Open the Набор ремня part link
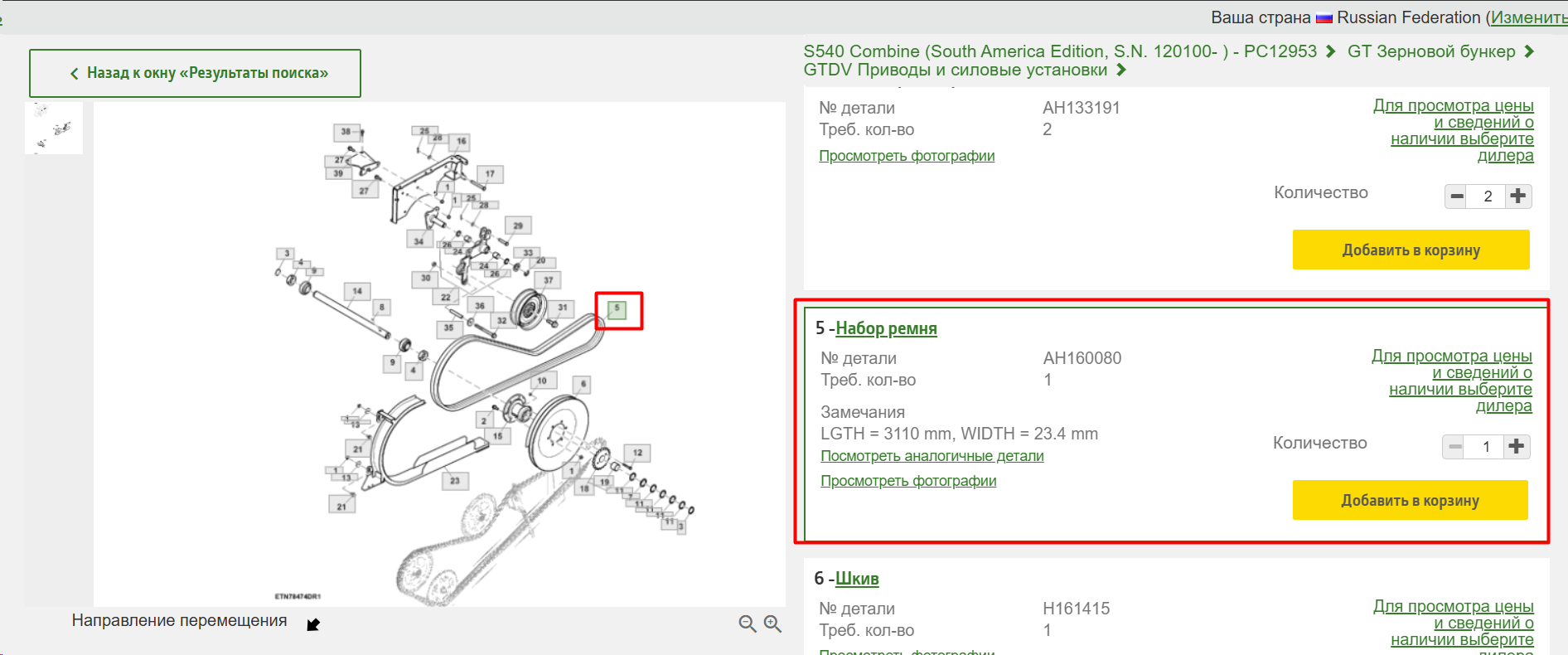The width and height of the screenshot is (1568, 655). click(x=886, y=328)
